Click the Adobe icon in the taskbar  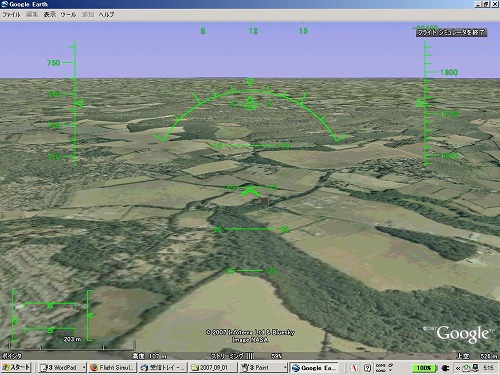[354, 368]
